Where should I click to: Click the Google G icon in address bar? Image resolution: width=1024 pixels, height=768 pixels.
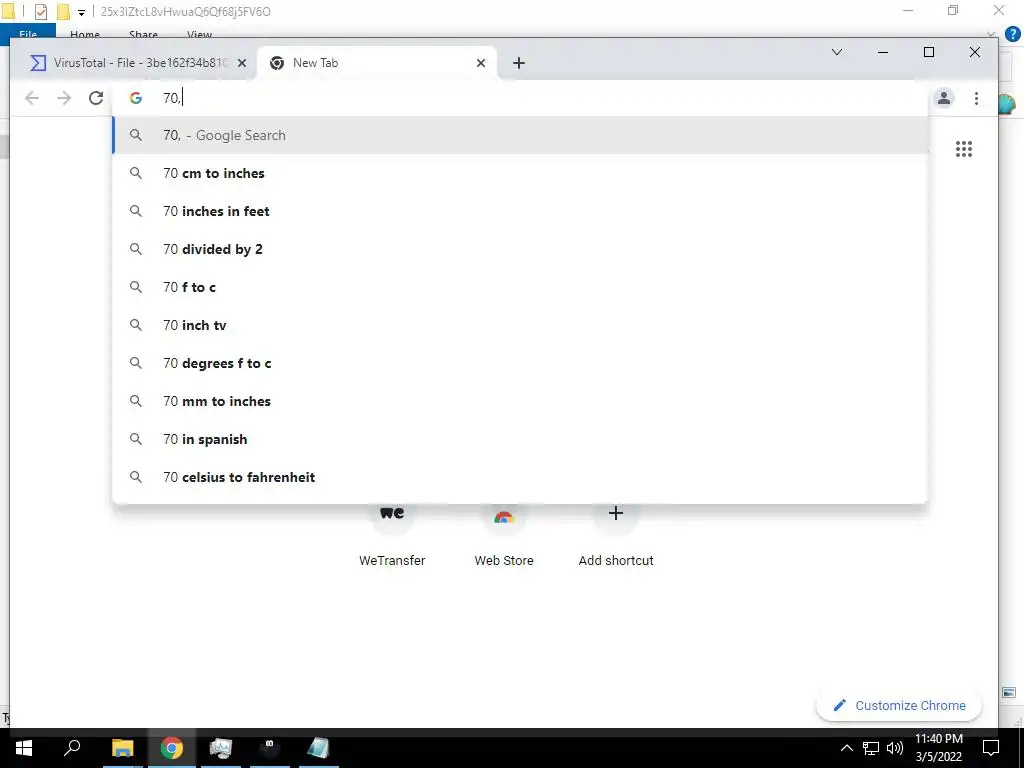pyautogui.click(x=136, y=98)
